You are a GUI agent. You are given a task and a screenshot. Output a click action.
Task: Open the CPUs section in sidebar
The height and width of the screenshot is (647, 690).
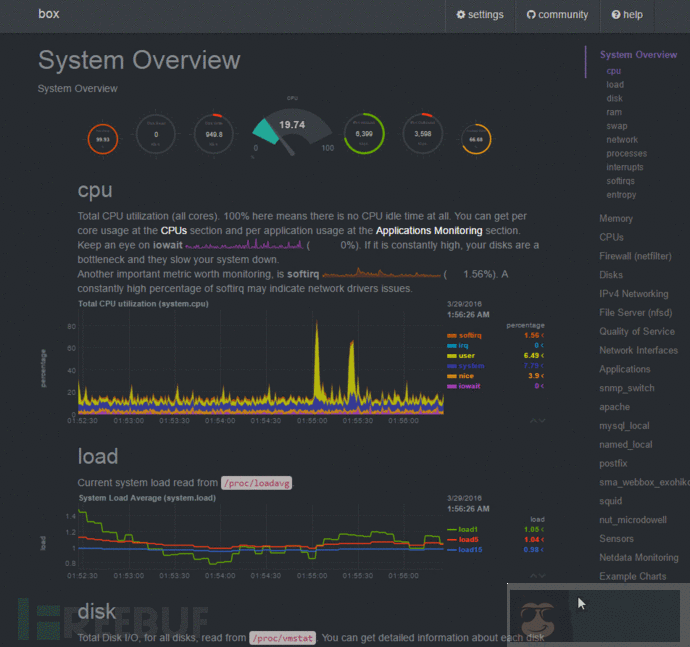[611, 237]
